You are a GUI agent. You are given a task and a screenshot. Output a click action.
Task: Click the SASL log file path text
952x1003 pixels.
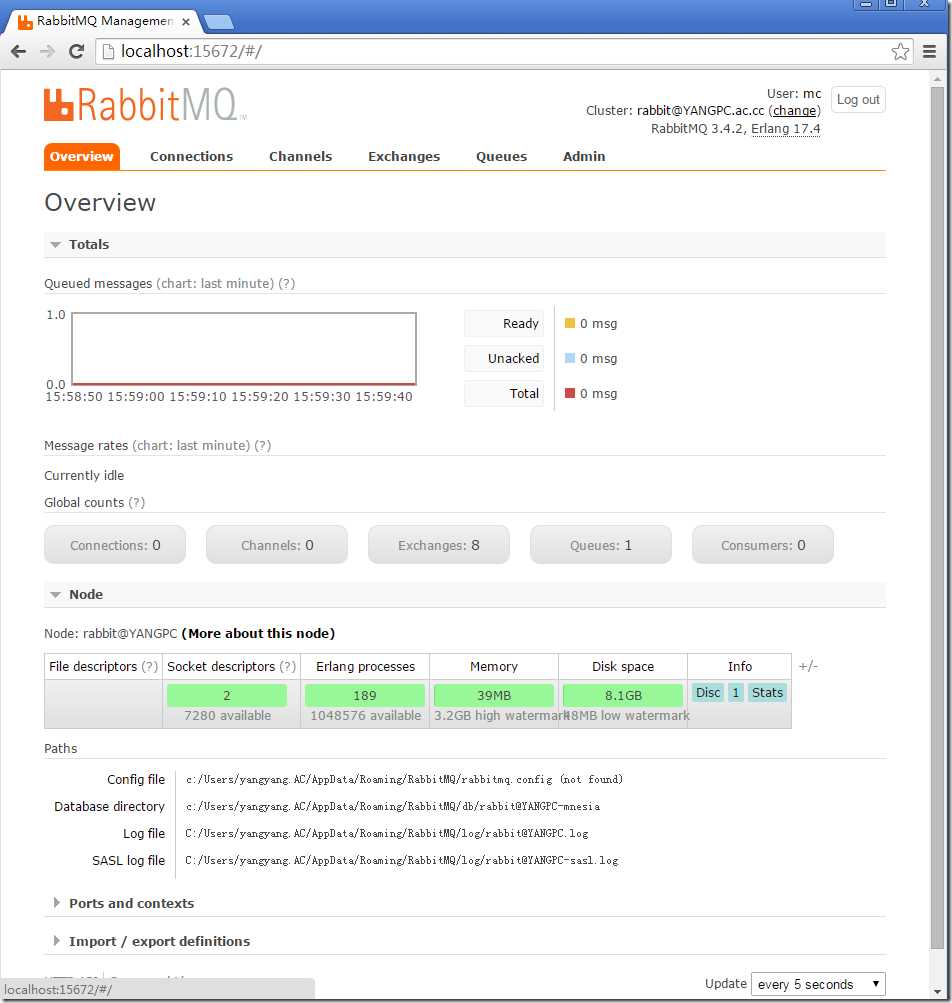coord(401,860)
